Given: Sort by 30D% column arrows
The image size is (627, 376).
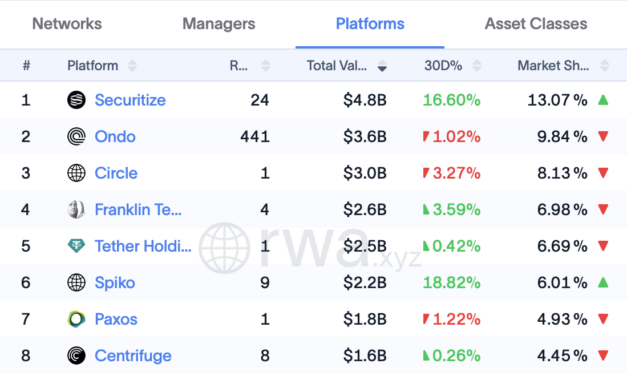Looking at the screenshot, I should (x=477, y=66).
